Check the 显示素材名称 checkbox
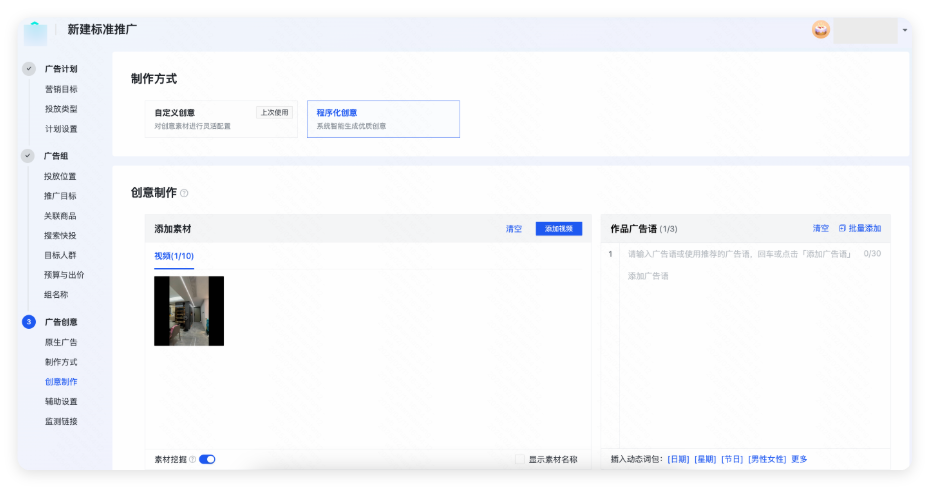The width and height of the screenshot is (929, 487). (x=520, y=459)
